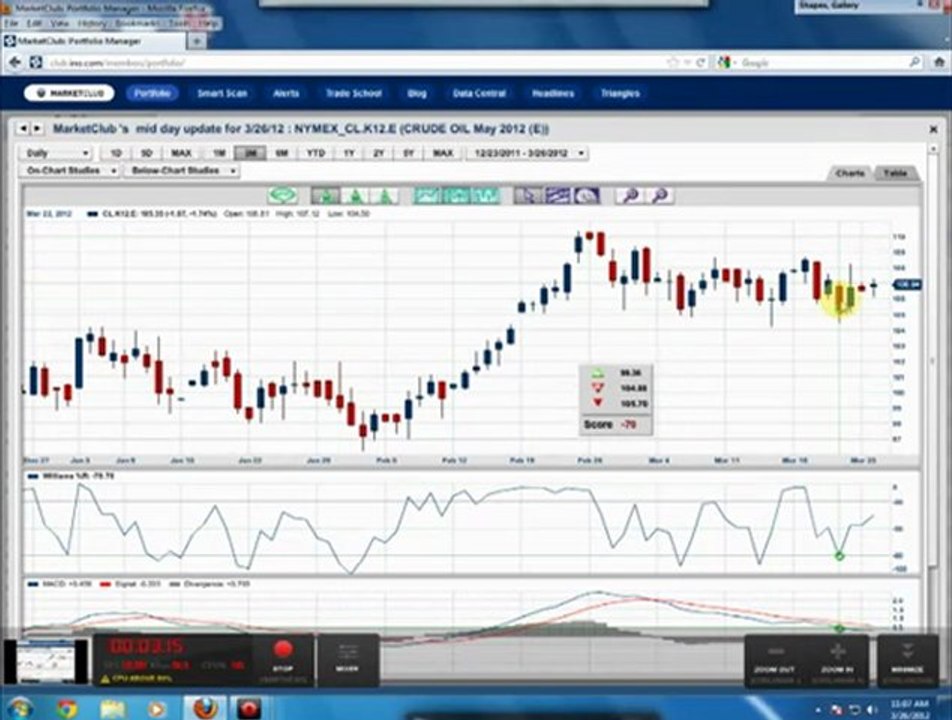The image size is (952, 720).
Task: Toggle the highlighted first Trade Triangle icon
Action: [326, 195]
